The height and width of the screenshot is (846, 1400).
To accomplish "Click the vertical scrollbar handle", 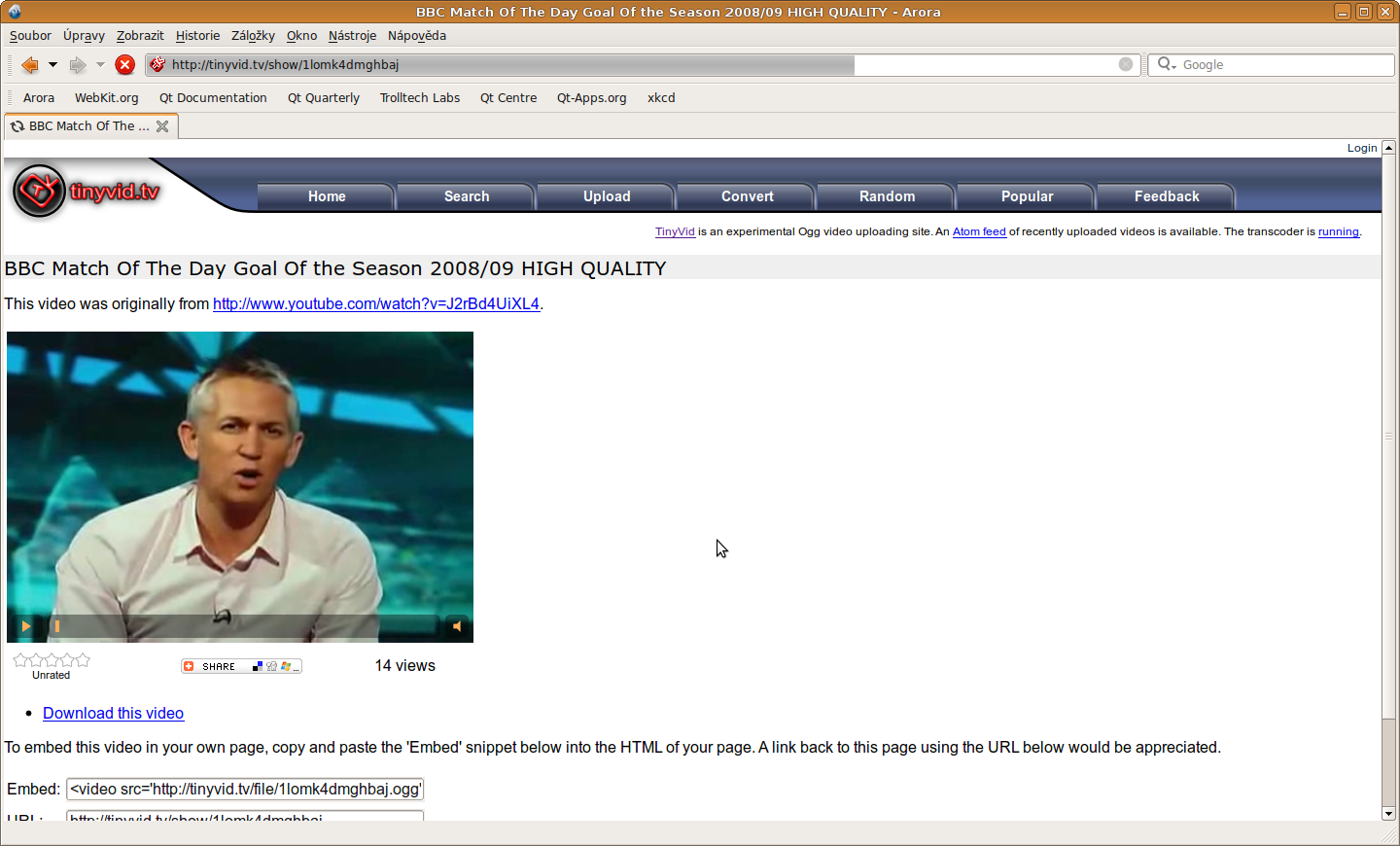I will (x=1388, y=437).
